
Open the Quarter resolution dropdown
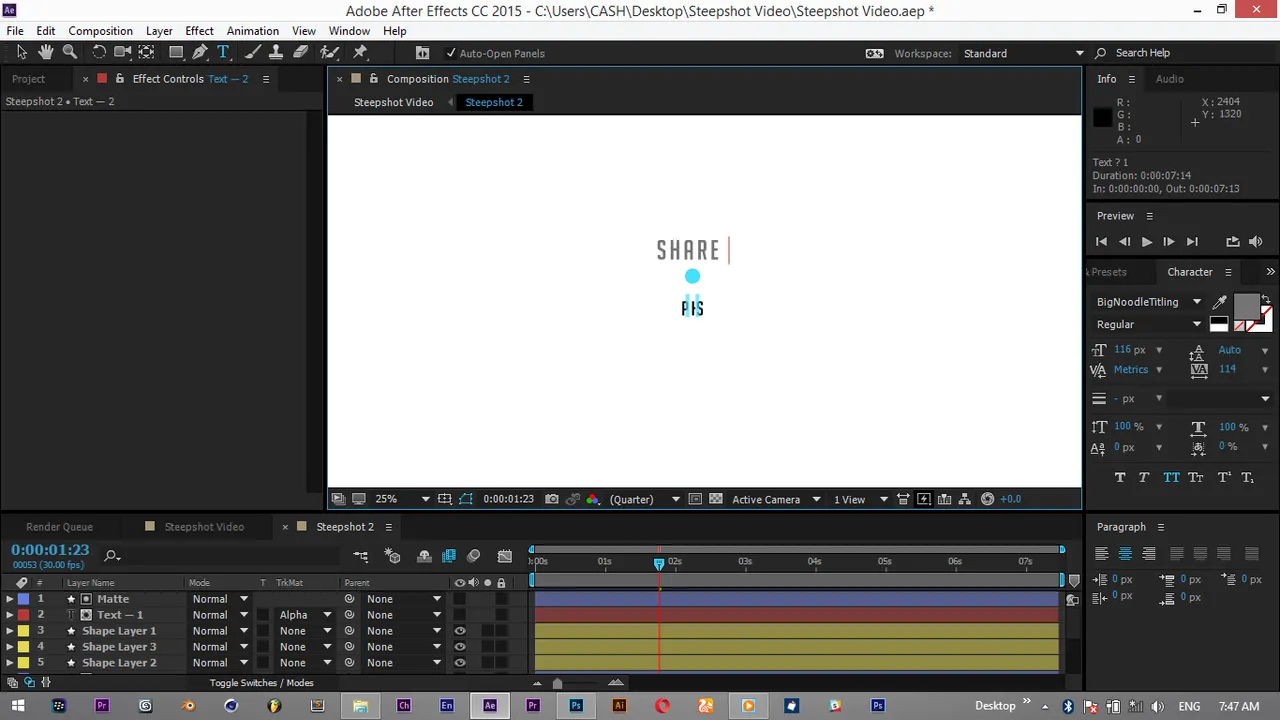(644, 499)
